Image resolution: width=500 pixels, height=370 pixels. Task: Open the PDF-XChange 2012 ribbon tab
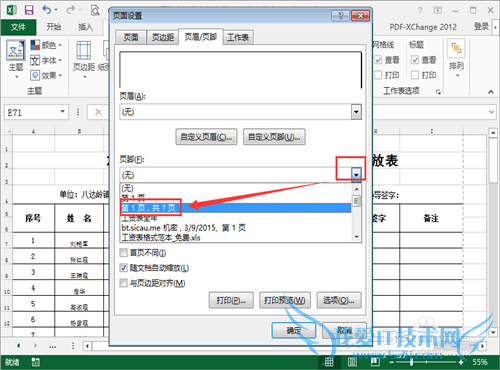423,27
